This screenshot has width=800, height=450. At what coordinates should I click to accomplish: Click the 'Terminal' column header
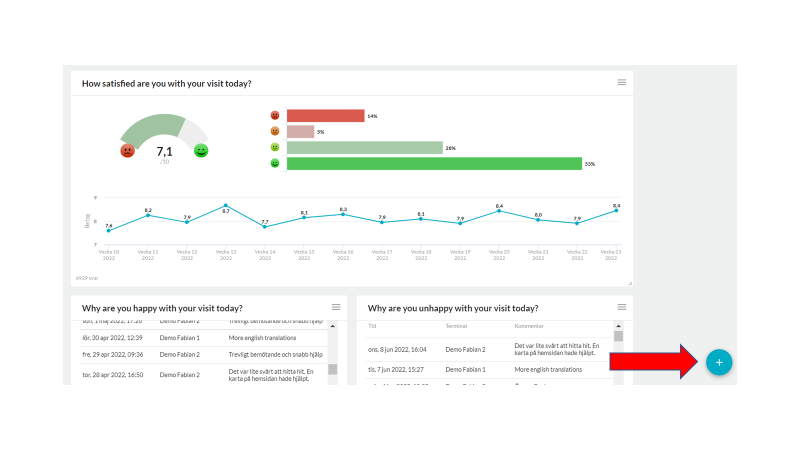point(456,326)
